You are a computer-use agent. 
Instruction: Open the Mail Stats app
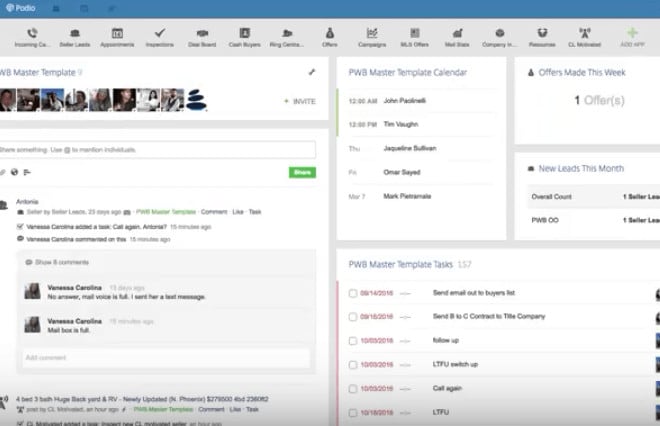click(457, 37)
